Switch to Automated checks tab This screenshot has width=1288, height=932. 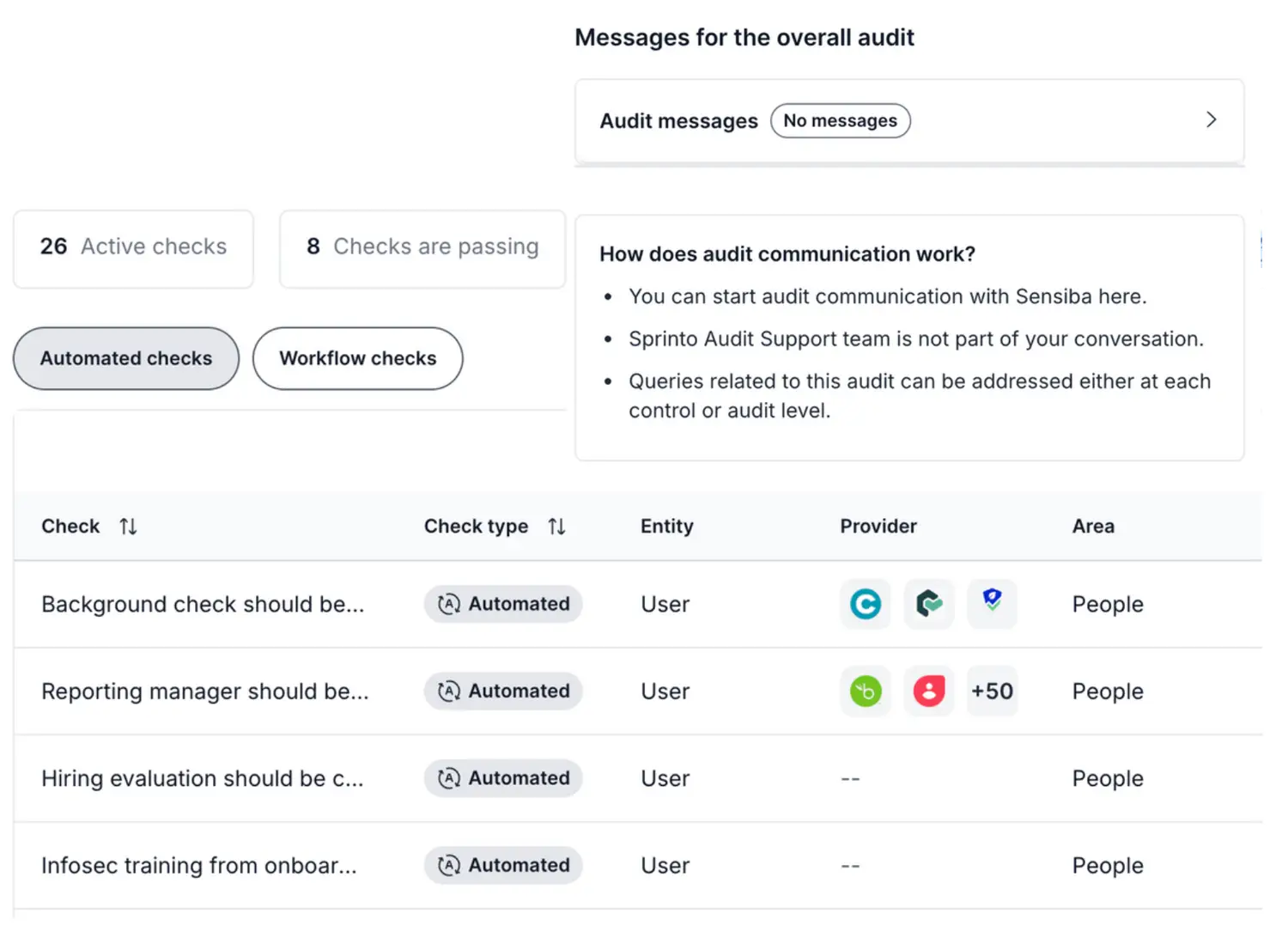coord(126,358)
